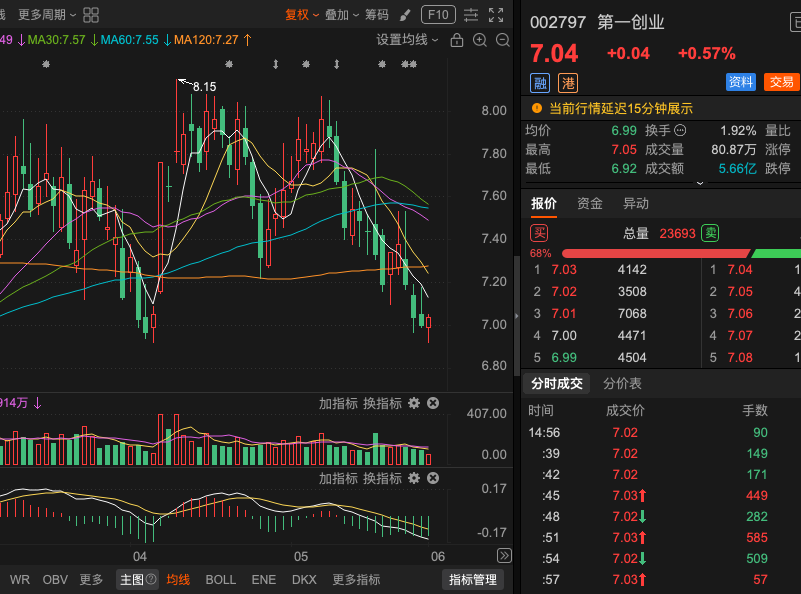Image resolution: width=801 pixels, height=594 pixels.
Task: Open volume indicator settings gear
Action: (414, 403)
